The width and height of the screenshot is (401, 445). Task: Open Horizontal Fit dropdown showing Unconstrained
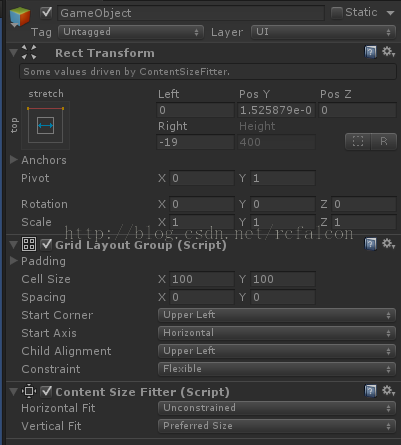point(277,408)
